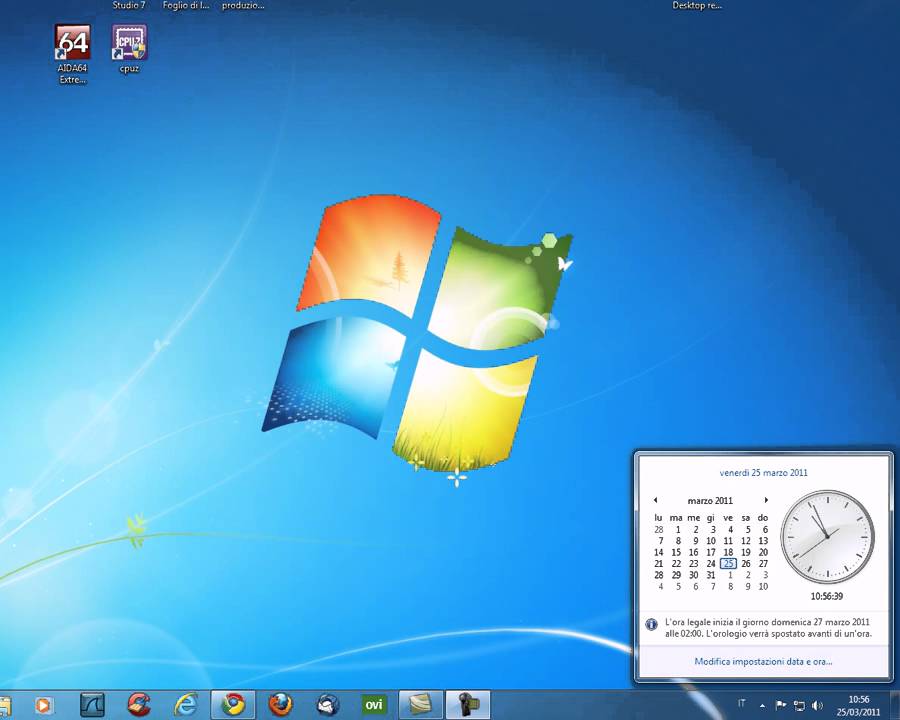Click the digital time 10:56:39
The width and height of the screenshot is (900, 720).
827,596
